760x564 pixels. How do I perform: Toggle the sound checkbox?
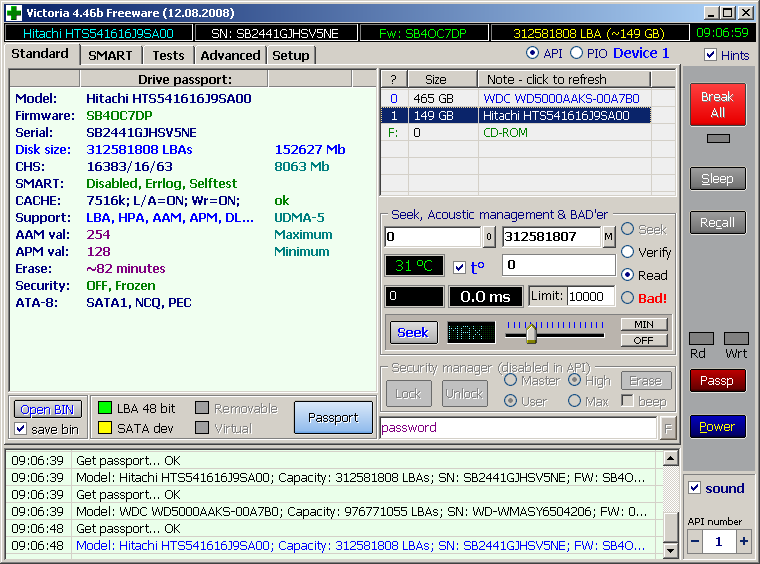coord(695,488)
